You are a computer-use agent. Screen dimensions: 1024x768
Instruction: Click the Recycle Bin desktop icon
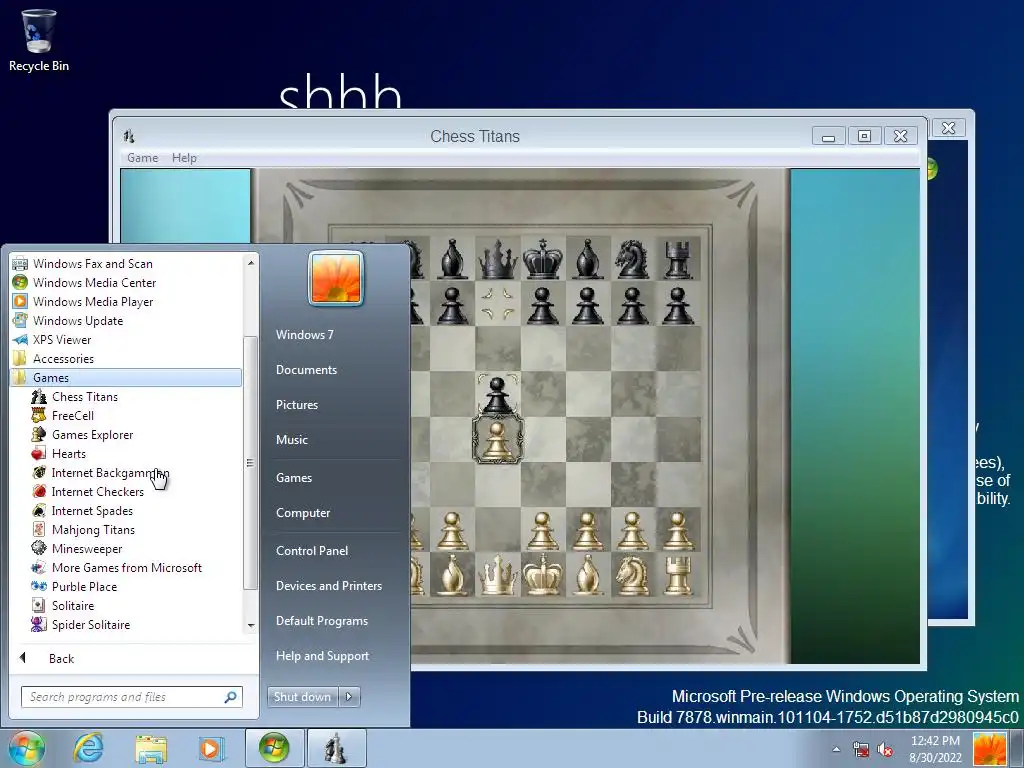point(39,40)
